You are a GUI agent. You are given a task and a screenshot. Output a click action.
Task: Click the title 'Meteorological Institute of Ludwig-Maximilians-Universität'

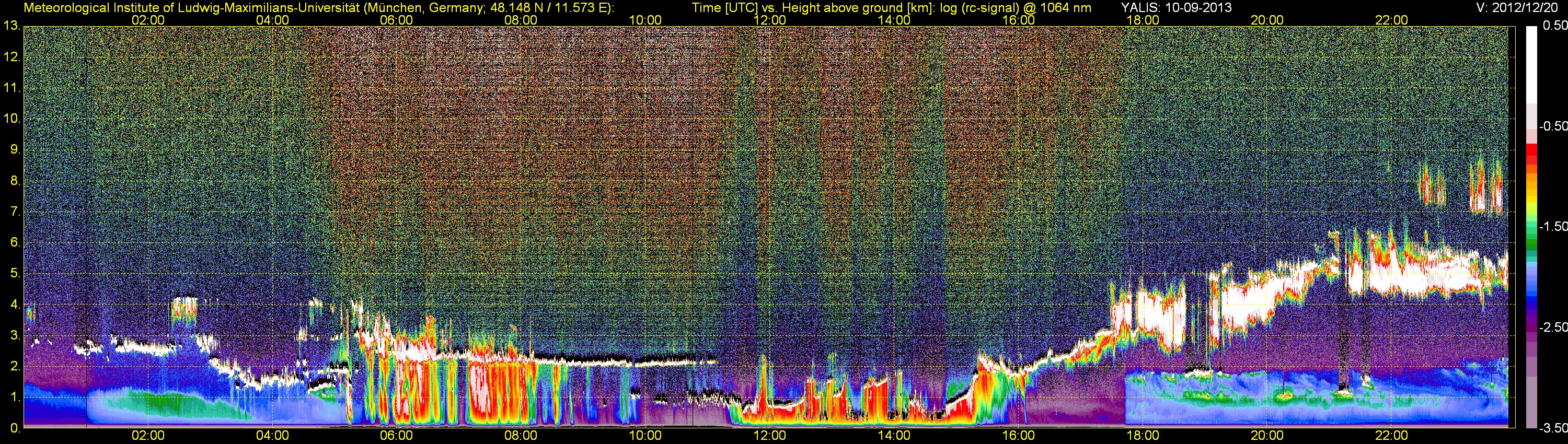pos(193,8)
